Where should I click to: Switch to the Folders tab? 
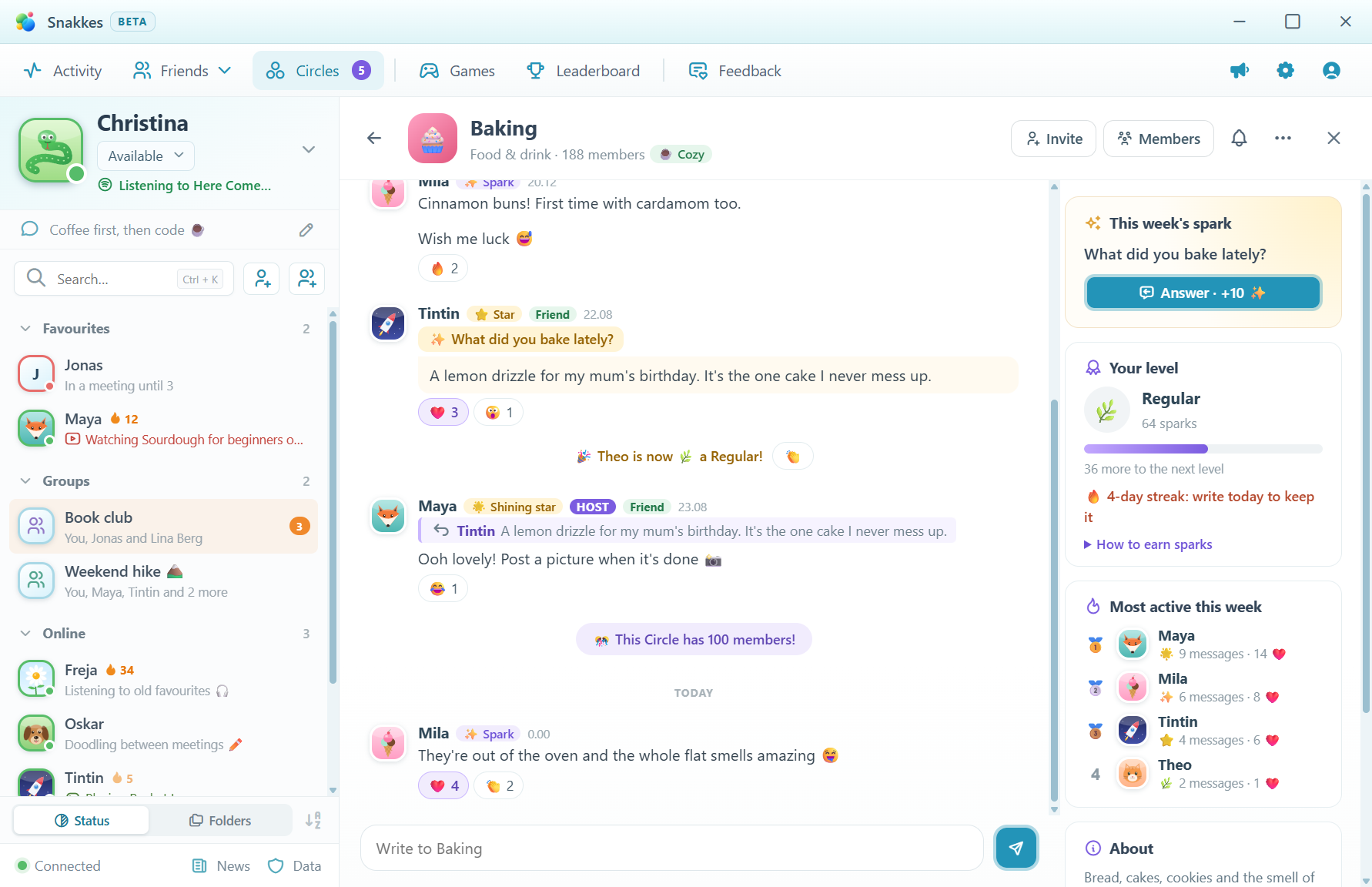pos(221,821)
